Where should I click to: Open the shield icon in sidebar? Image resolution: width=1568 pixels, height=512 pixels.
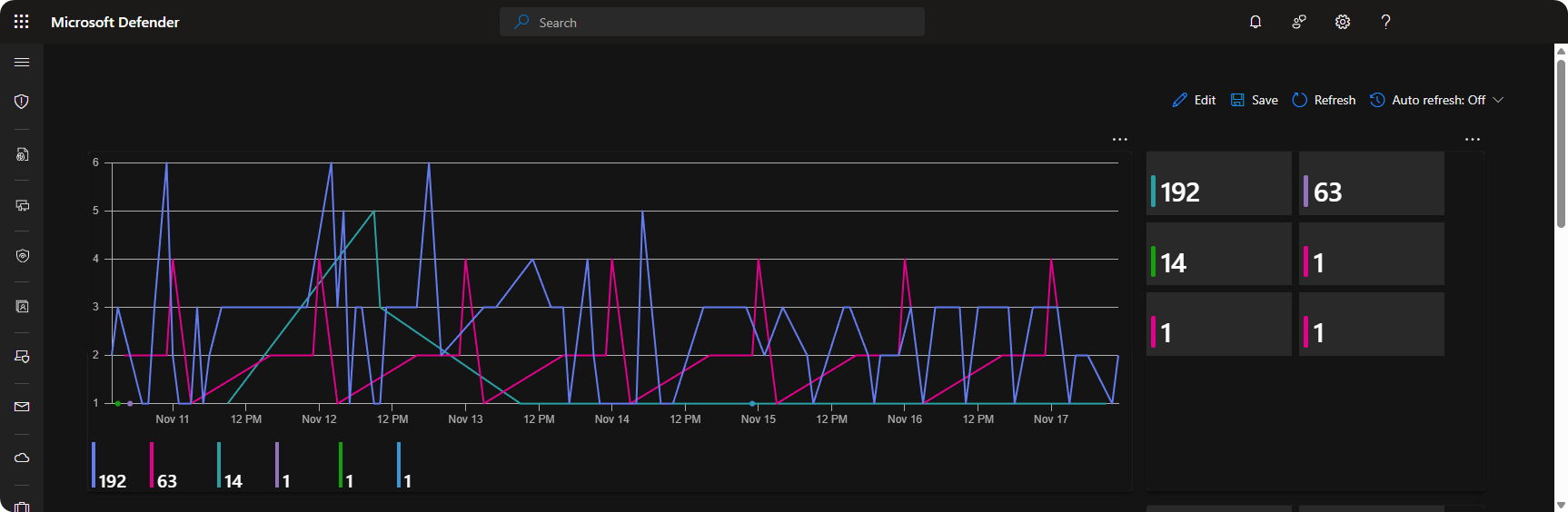click(22, 102)
